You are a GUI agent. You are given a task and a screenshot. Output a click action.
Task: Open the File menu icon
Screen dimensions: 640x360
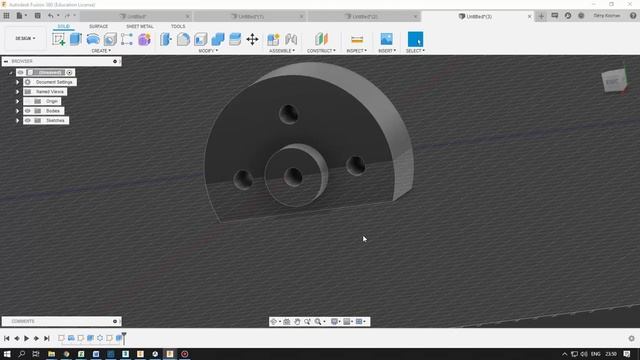(20, 16)
